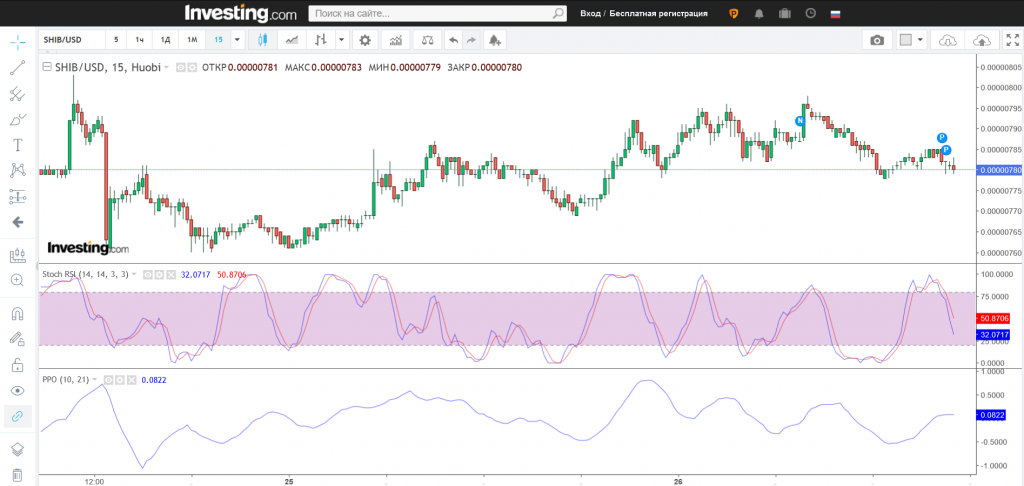Open chart settings gear icon

tap(365, 40)
